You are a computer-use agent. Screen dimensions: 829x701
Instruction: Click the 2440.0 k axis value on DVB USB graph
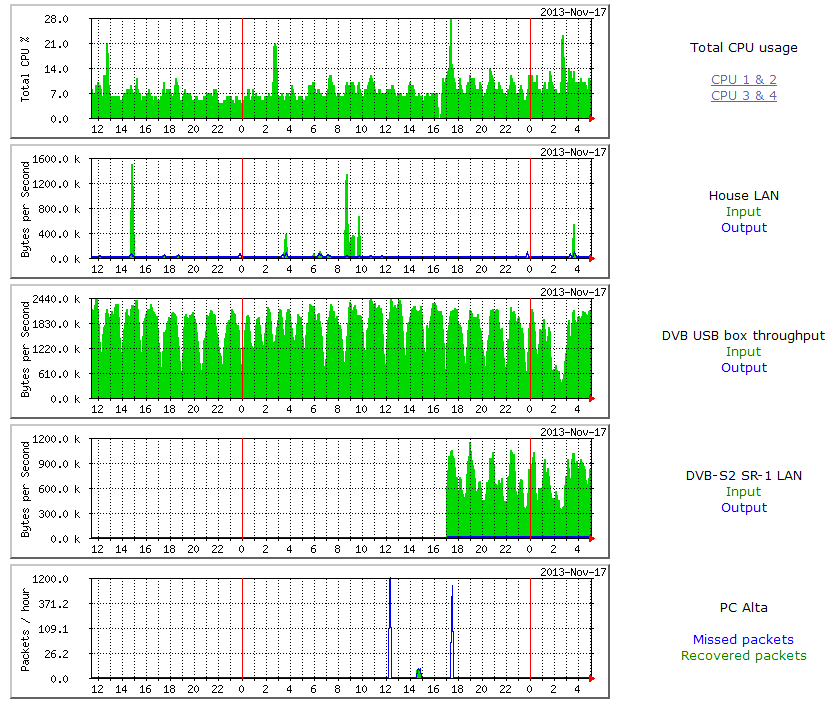57,299
